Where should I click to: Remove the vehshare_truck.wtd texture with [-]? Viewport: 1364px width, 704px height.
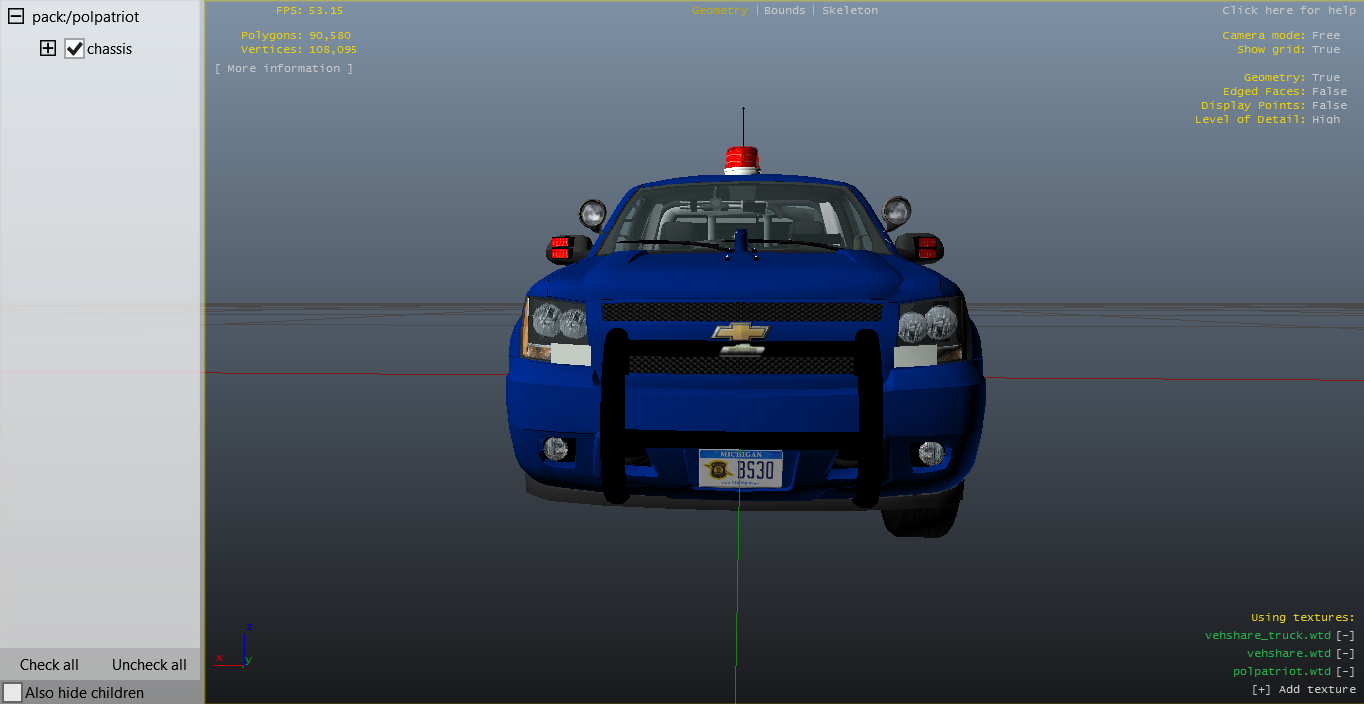tap(1345, 635)
